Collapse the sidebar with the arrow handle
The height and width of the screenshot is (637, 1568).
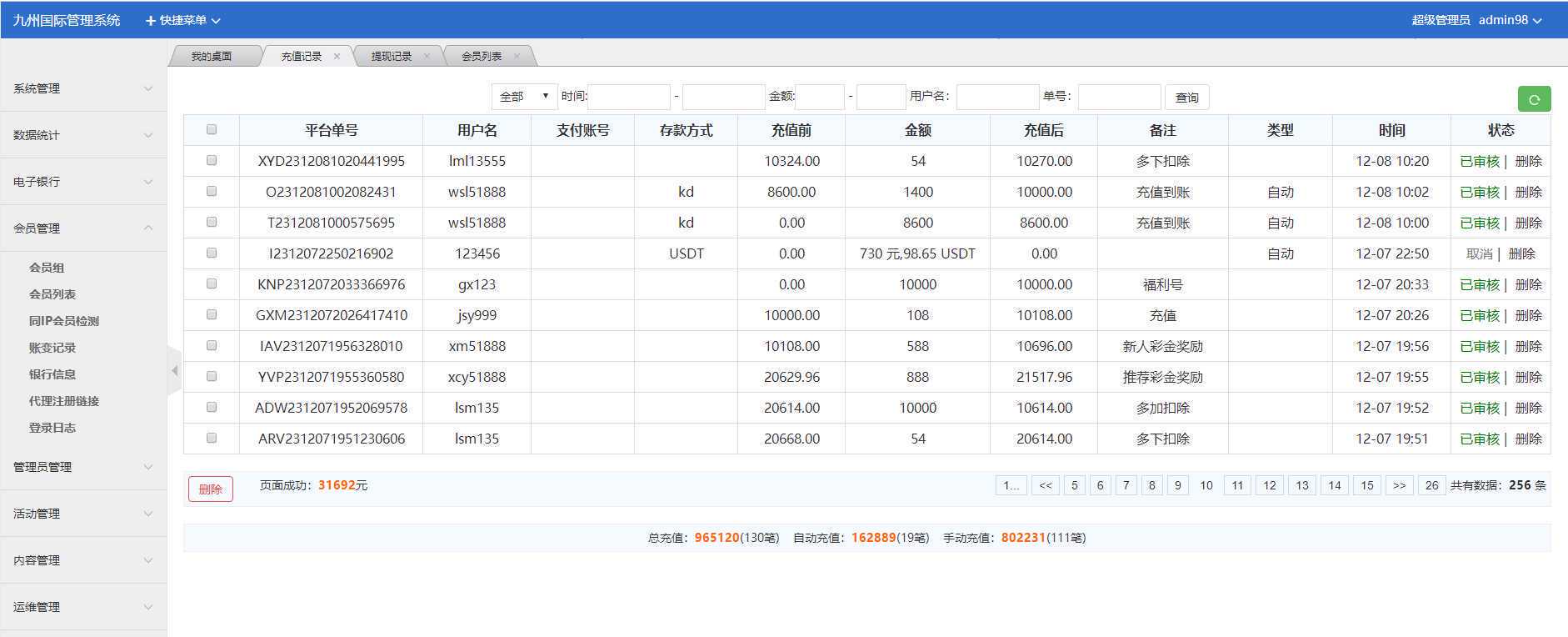coord(174,370)
